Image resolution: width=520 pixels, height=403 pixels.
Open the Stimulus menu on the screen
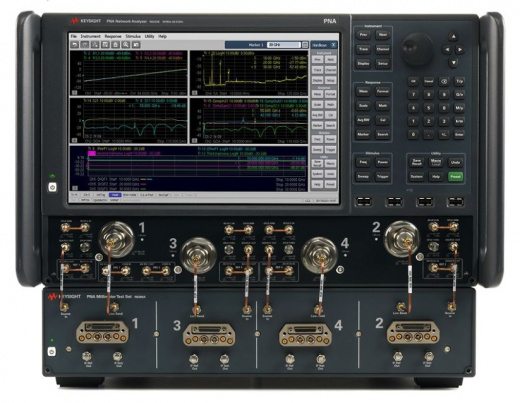point(133,36)
